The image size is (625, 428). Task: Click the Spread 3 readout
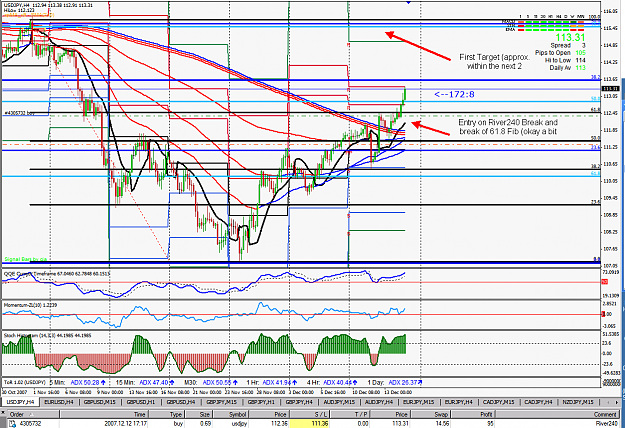click(x=568, y=45)
